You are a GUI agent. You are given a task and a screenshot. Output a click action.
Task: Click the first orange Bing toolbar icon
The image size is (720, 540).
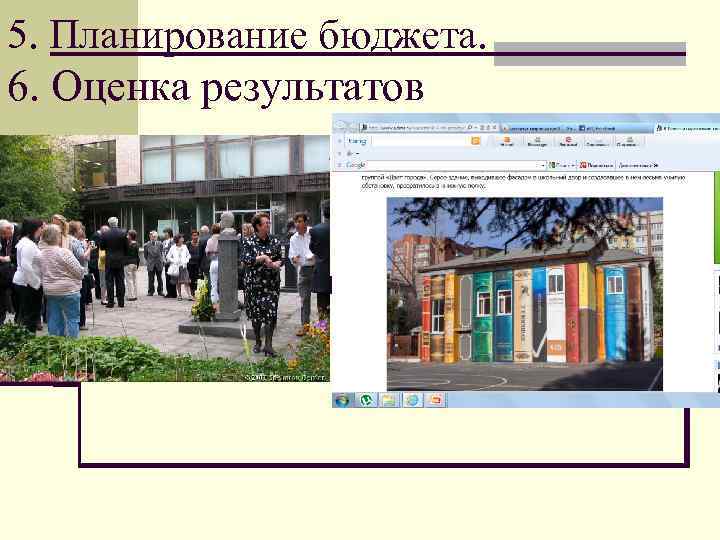tap(506, 141)
